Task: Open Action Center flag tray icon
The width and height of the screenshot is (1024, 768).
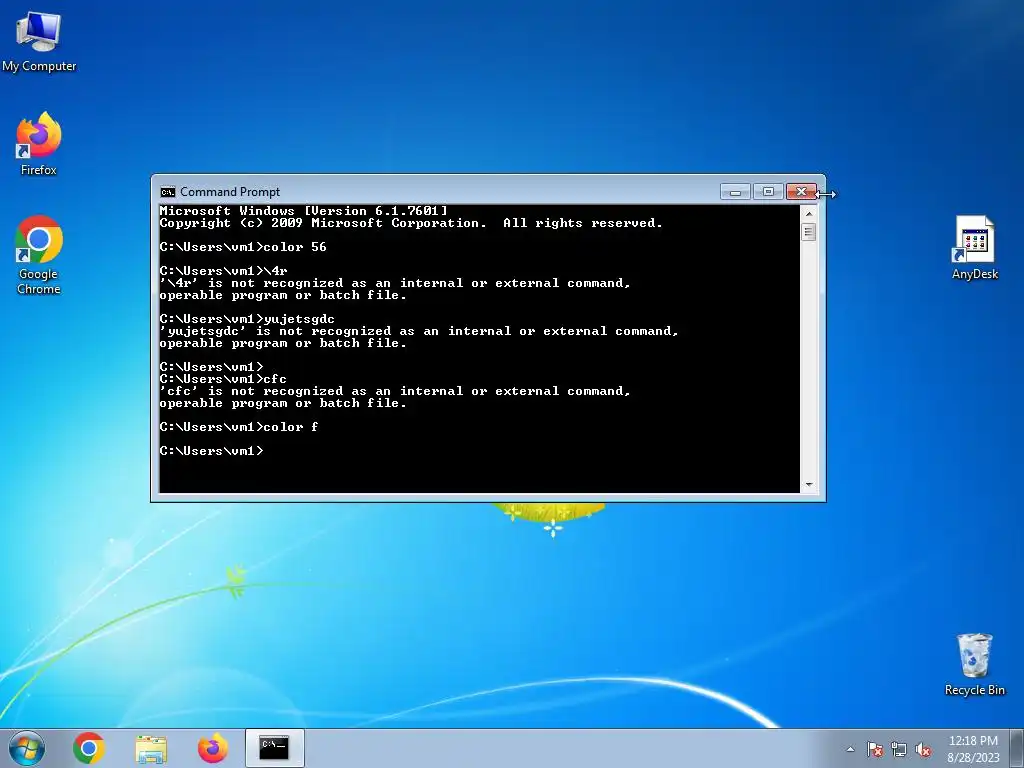Action: tap(874, 749)
